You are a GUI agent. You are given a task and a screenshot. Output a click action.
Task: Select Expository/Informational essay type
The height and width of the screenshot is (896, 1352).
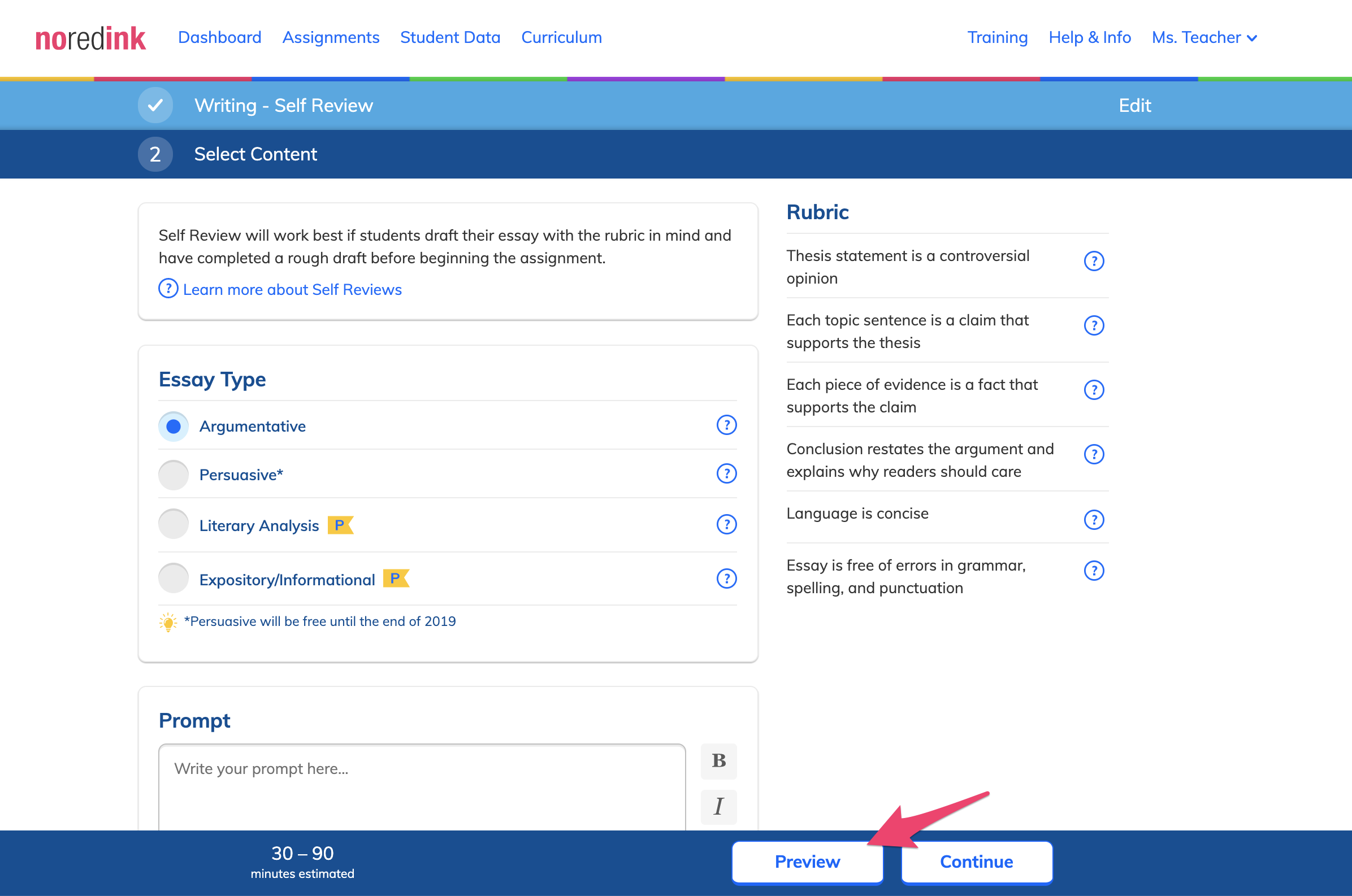coord(173,579)
